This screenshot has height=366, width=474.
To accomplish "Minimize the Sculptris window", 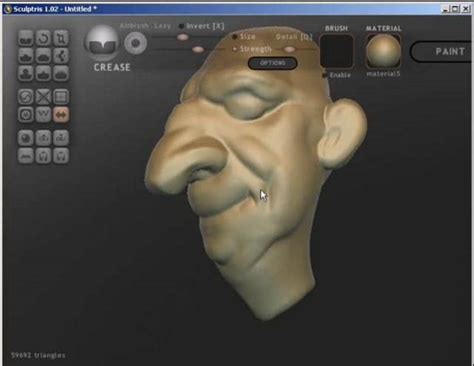I will click(446, 9).
